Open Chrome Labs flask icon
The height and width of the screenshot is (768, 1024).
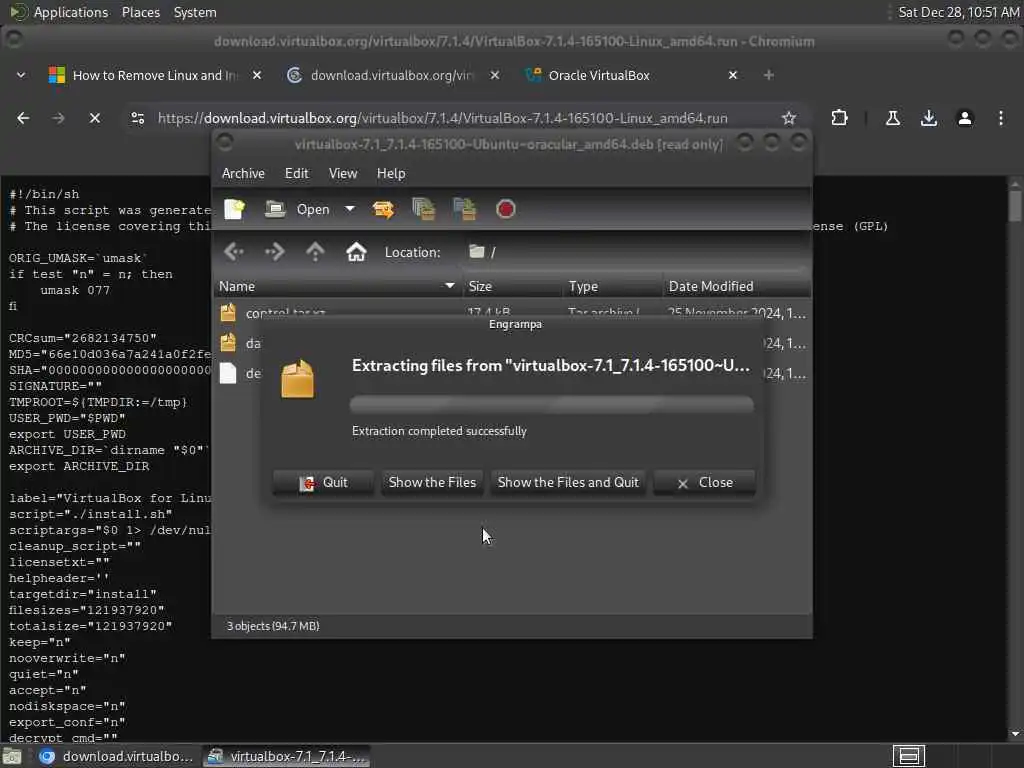tap(893, 118)
